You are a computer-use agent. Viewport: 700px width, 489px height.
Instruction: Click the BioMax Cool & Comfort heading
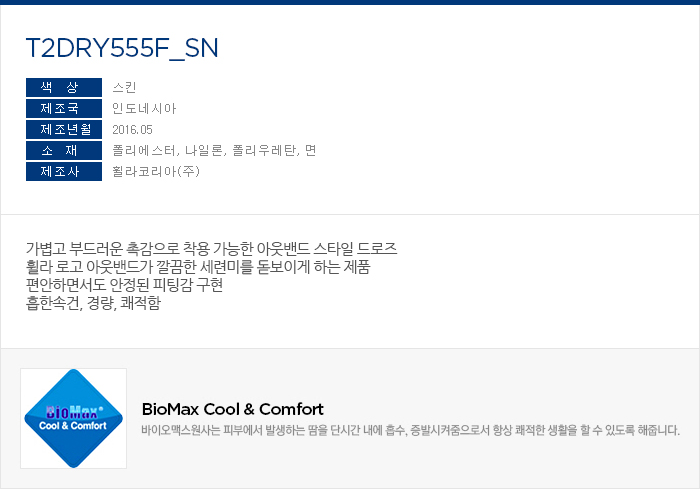click(233, 409)
